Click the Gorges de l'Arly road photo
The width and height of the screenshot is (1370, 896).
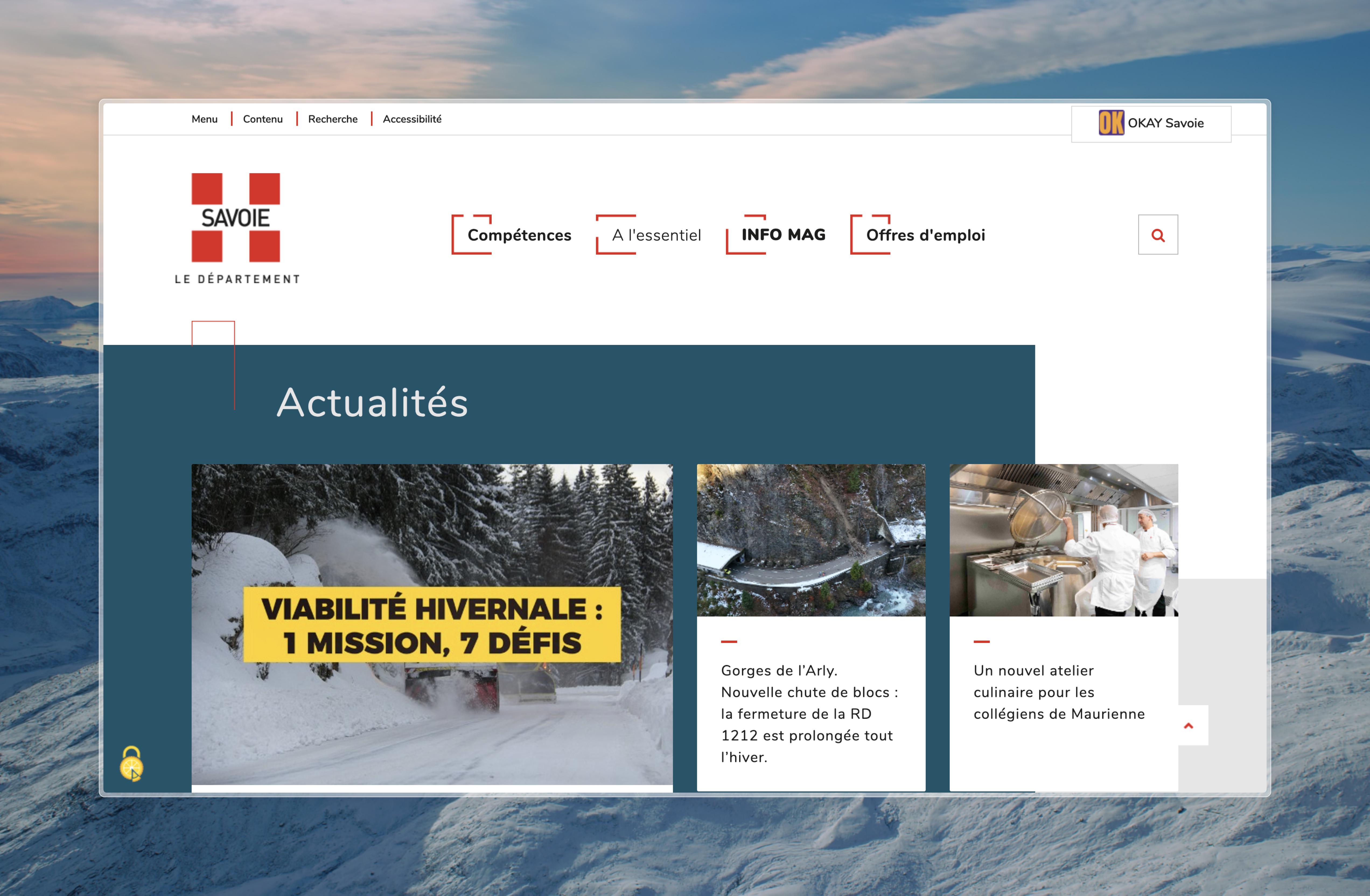pos(810,540)
